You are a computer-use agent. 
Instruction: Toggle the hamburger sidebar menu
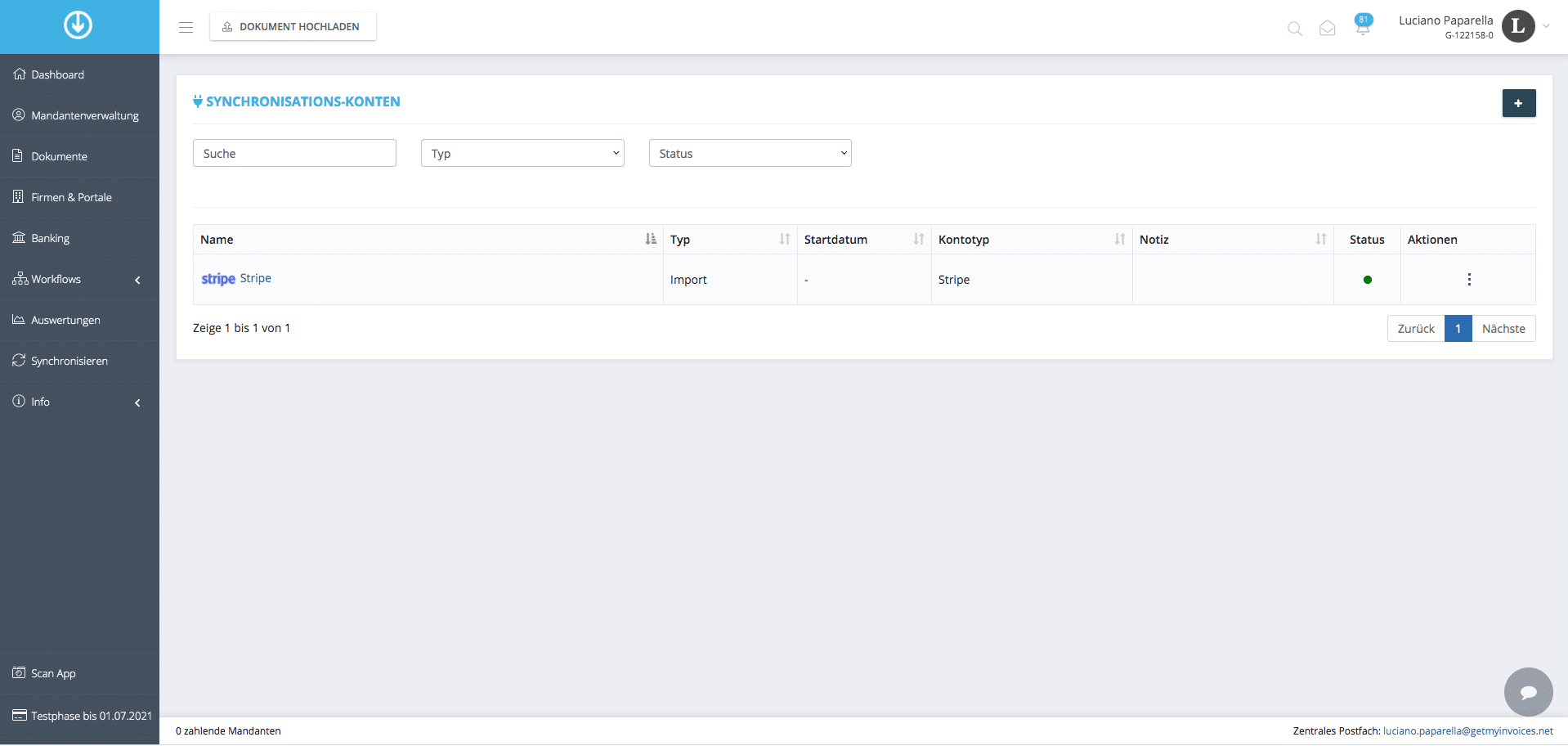click(186, 27)
